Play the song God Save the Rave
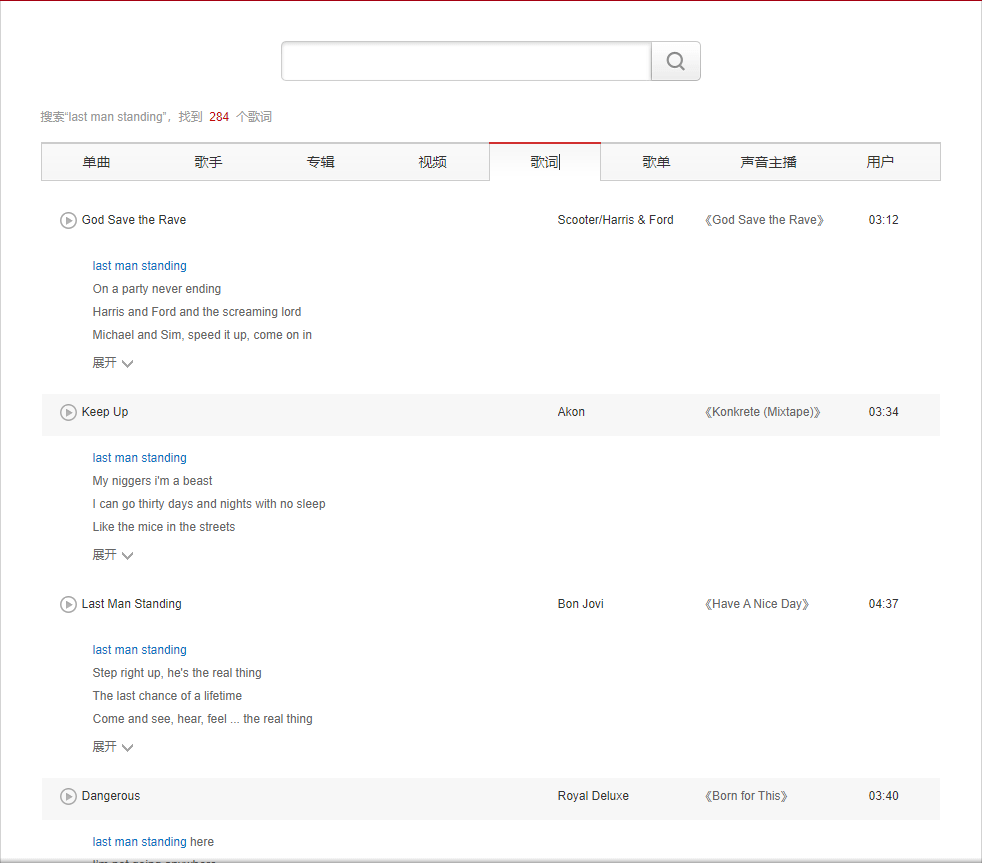The height and width of the screenshot is (863, 982). 68,220
